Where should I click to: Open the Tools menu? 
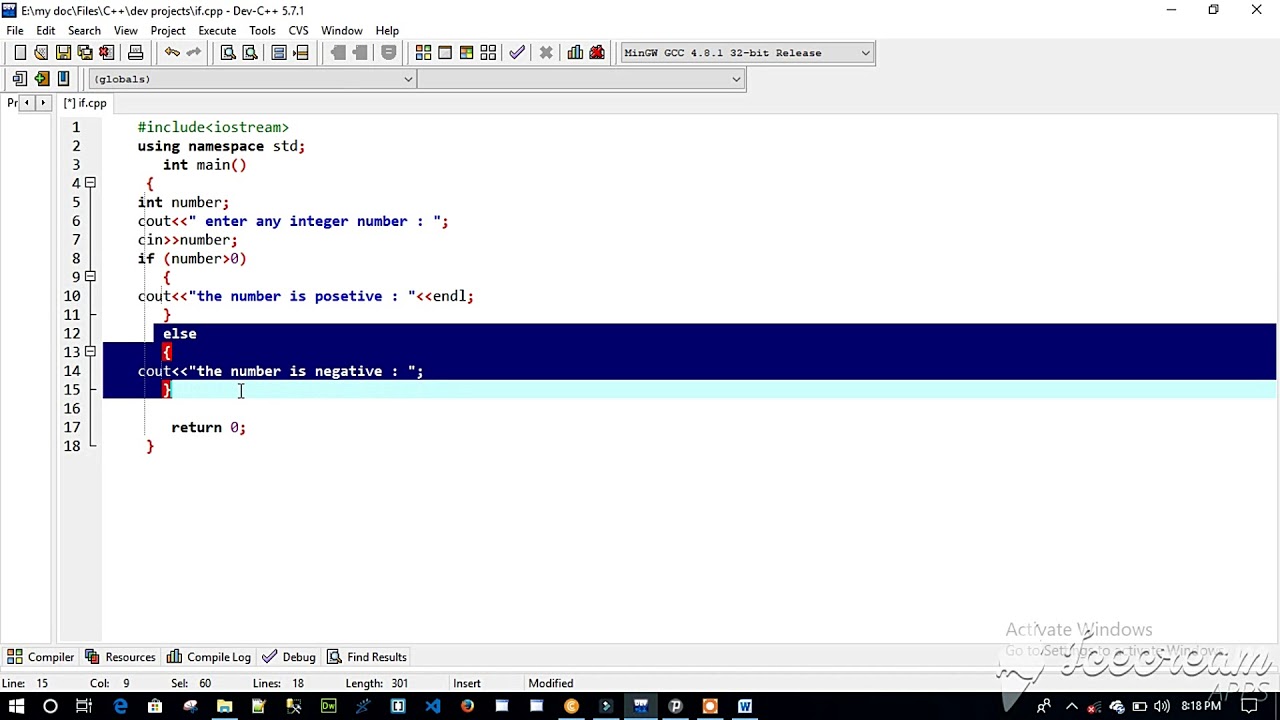pyautogui.click(x=262, y=31)
